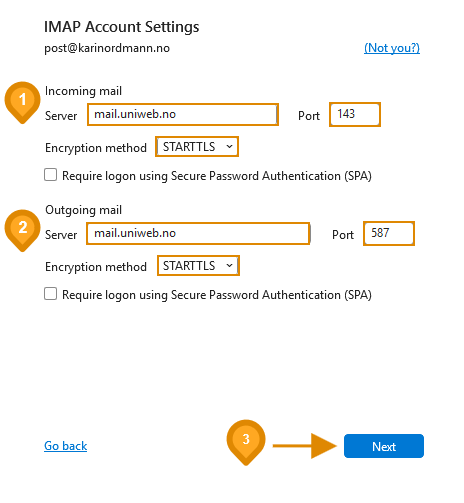Focus the incoming Port field showing 143
464x503 pixels.
(x=355, y=114)
